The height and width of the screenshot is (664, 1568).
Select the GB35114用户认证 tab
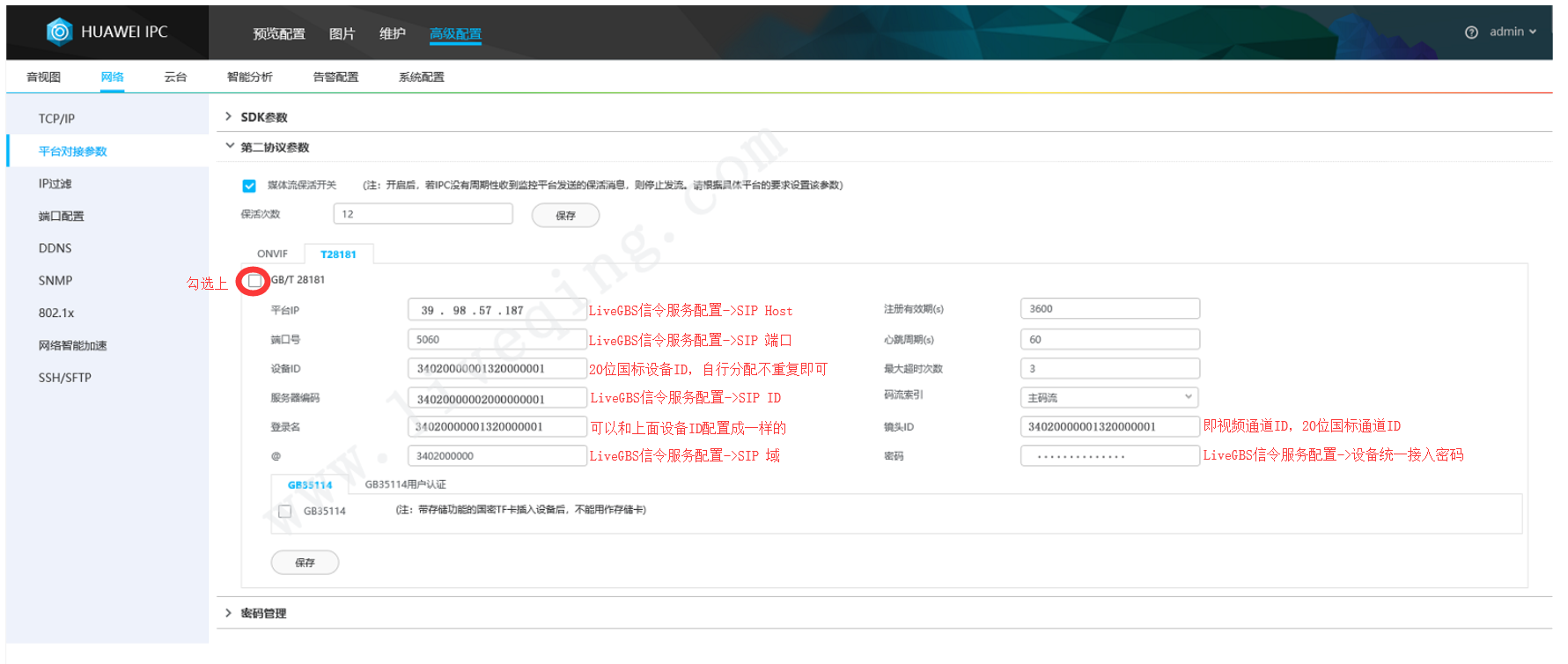point(405,485)
